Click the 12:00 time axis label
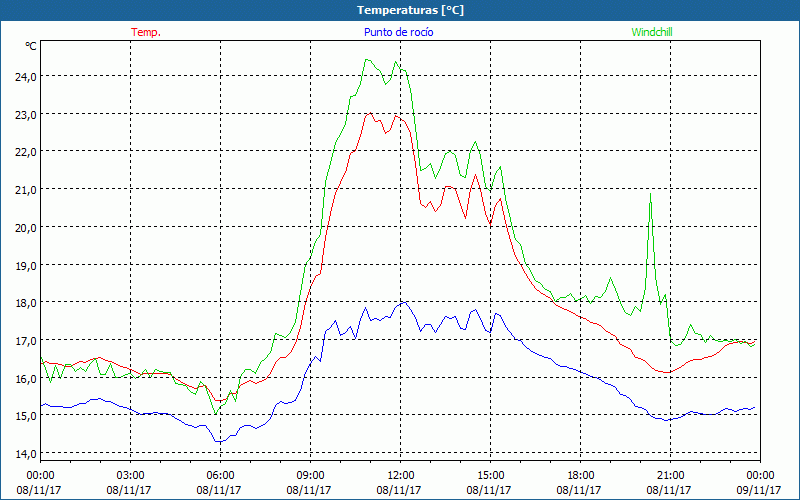This screenshot has width=800, height=500. (400, 475)
